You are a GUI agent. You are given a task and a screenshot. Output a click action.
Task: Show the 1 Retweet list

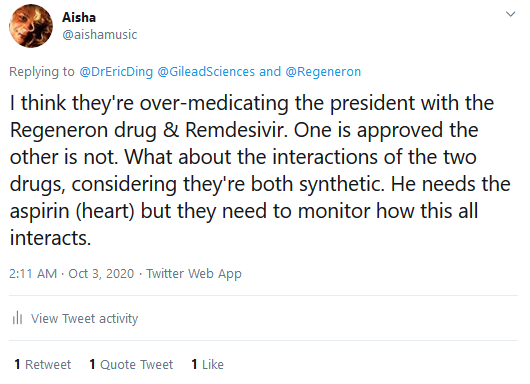pyautogui.click(x=43, y=364)
